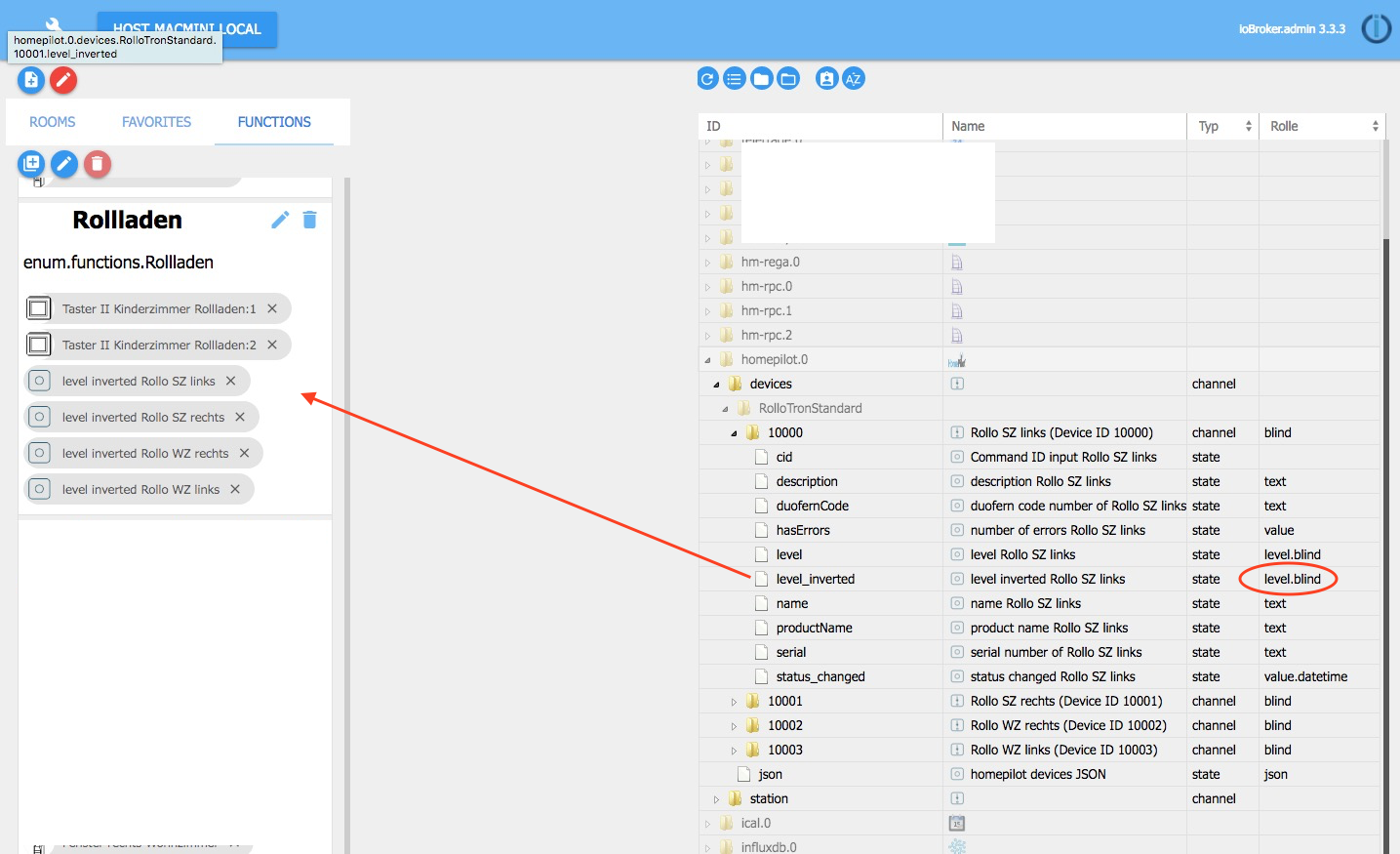The width and height of the screenshot is (1400, 854).
Task: Collapse the RolloTronStandard node
Action: [x=725, y=409]
